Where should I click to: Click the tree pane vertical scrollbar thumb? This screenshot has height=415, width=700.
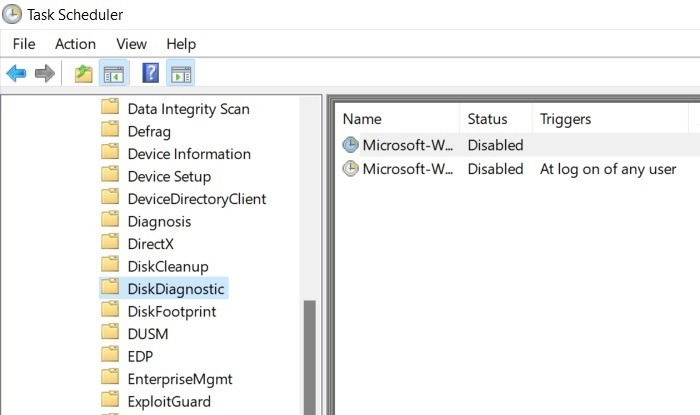pyautogui.click(x=310, y=358)
